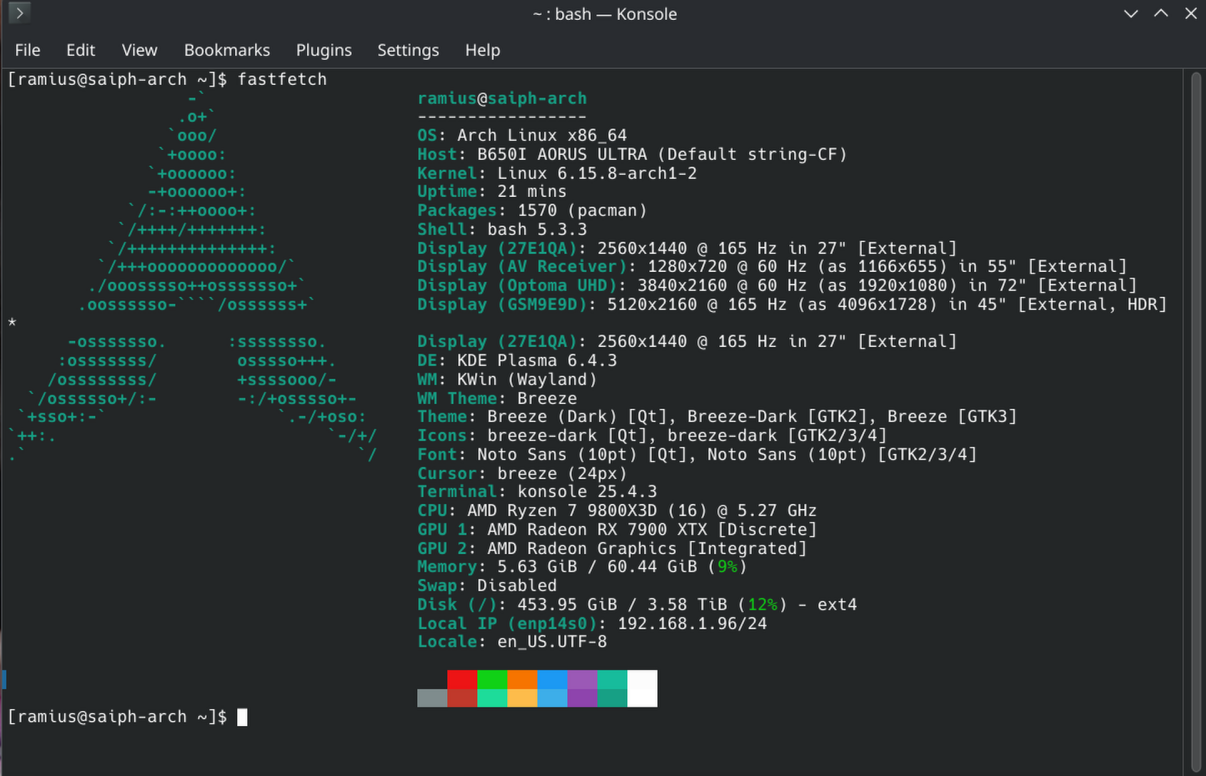The width and height of the screenshot is (1206, 776).
Task: Open the File menu
Action: [28, 50]
